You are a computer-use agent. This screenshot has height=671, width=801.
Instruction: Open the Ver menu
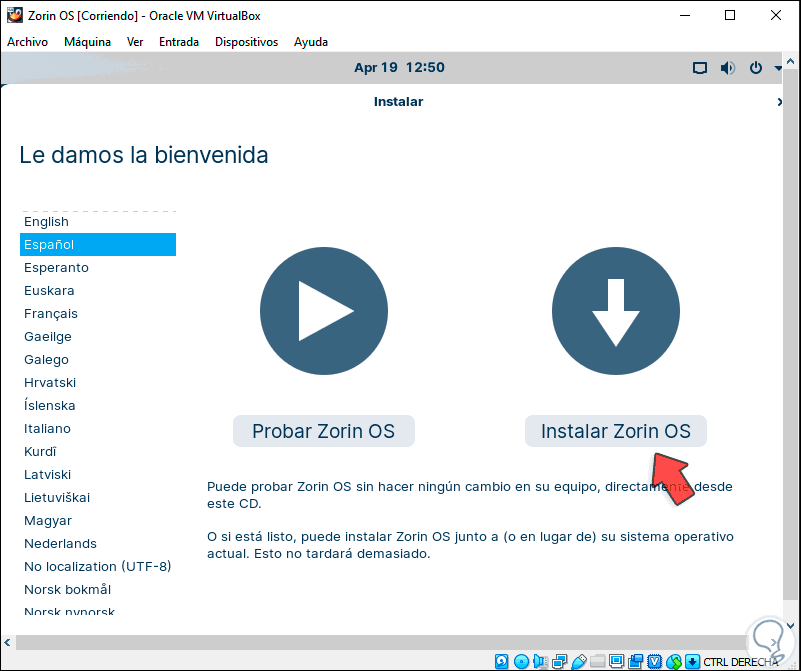pyautogui.click(x=135, y=42)
